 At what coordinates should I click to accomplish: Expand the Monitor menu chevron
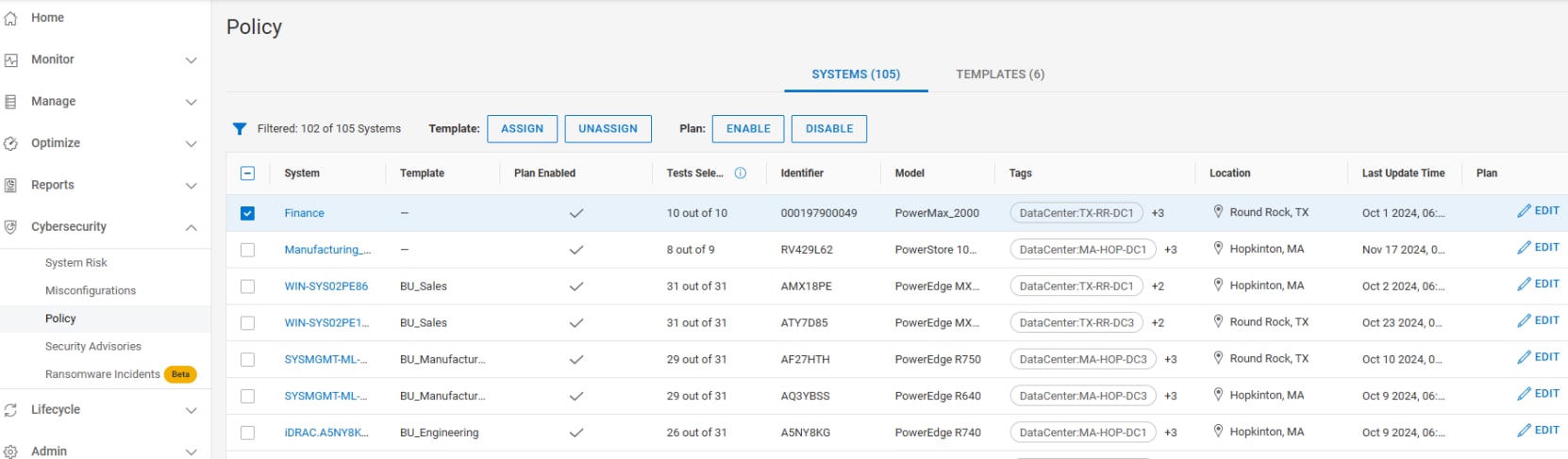[192, 60]
